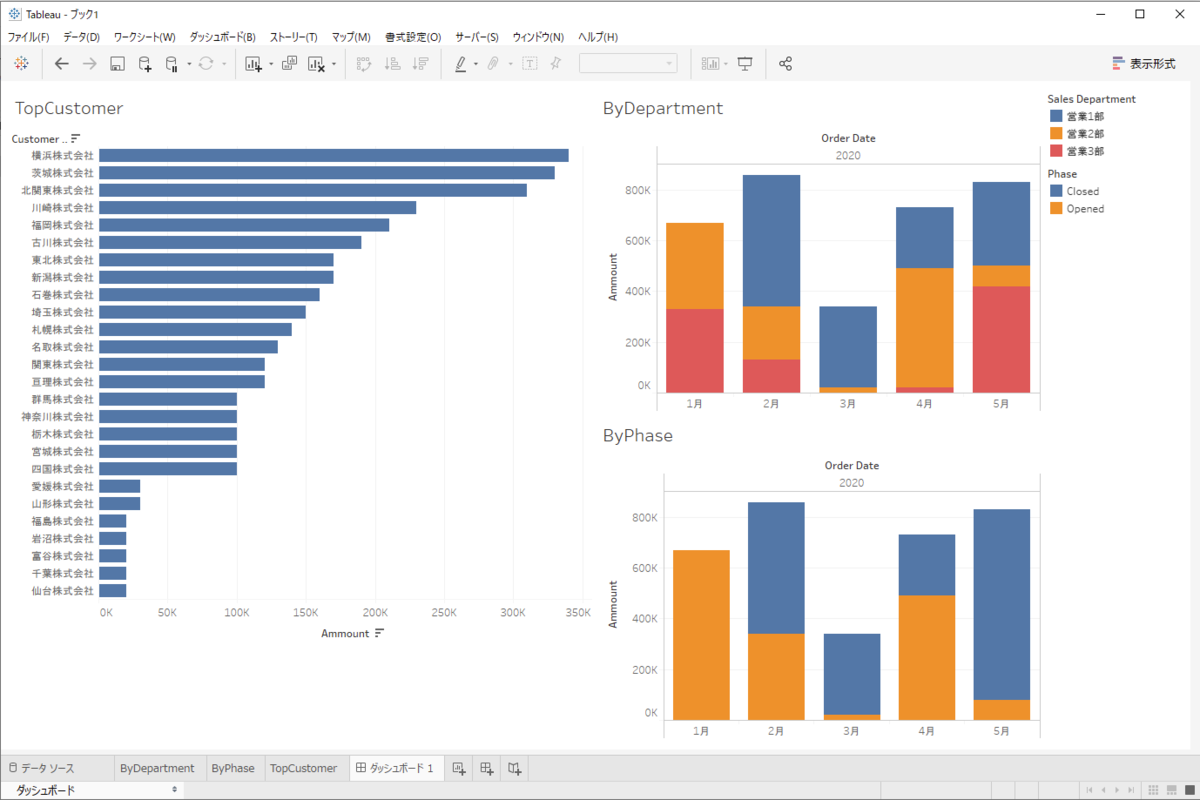Share the workbook with others
The image size is (1200, 800).
(785, 64)
